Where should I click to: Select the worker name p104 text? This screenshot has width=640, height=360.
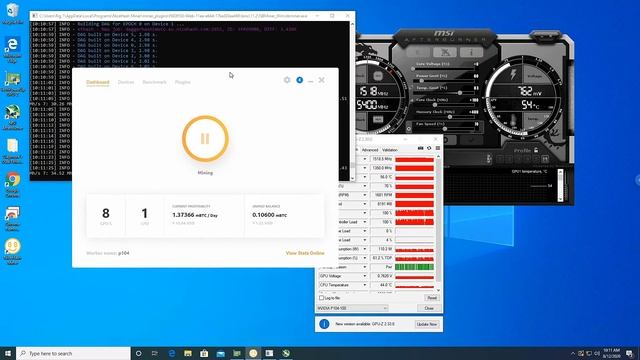point(124,253)
